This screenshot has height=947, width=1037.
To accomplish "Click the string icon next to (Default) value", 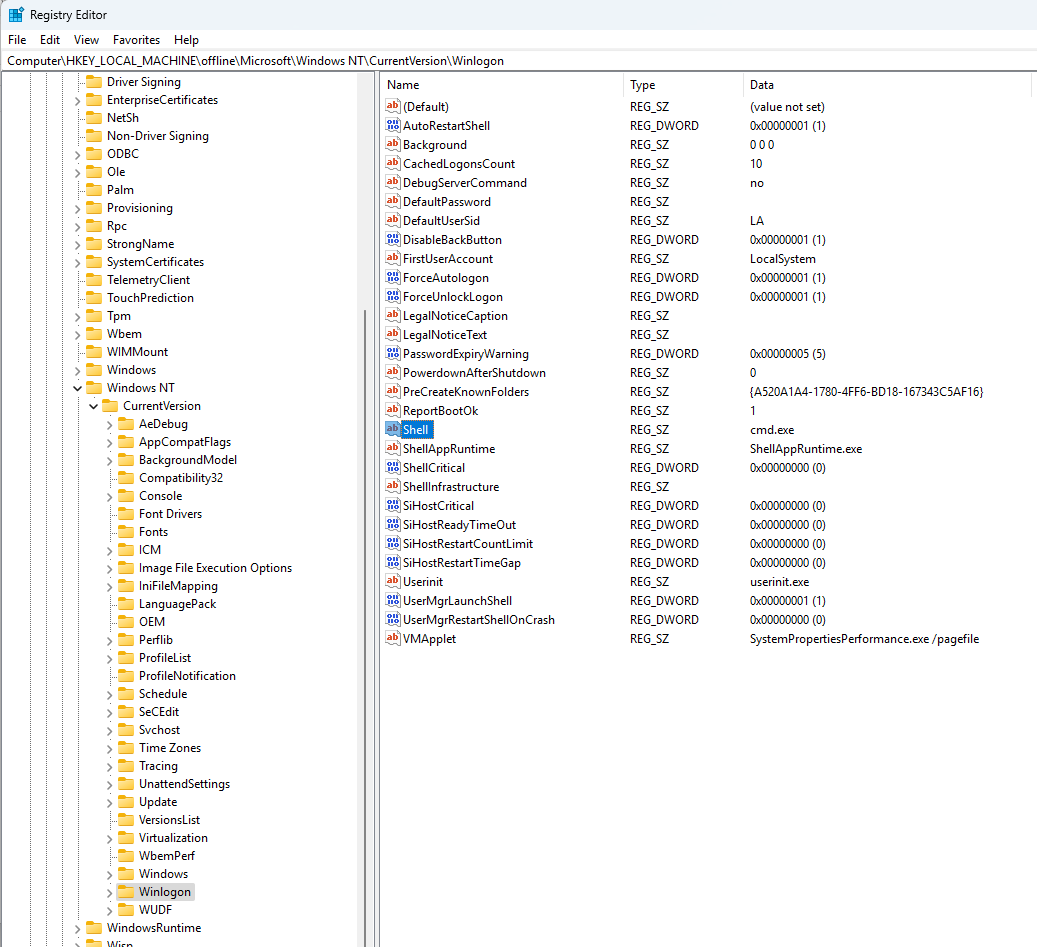I will [x=393, y=106].
